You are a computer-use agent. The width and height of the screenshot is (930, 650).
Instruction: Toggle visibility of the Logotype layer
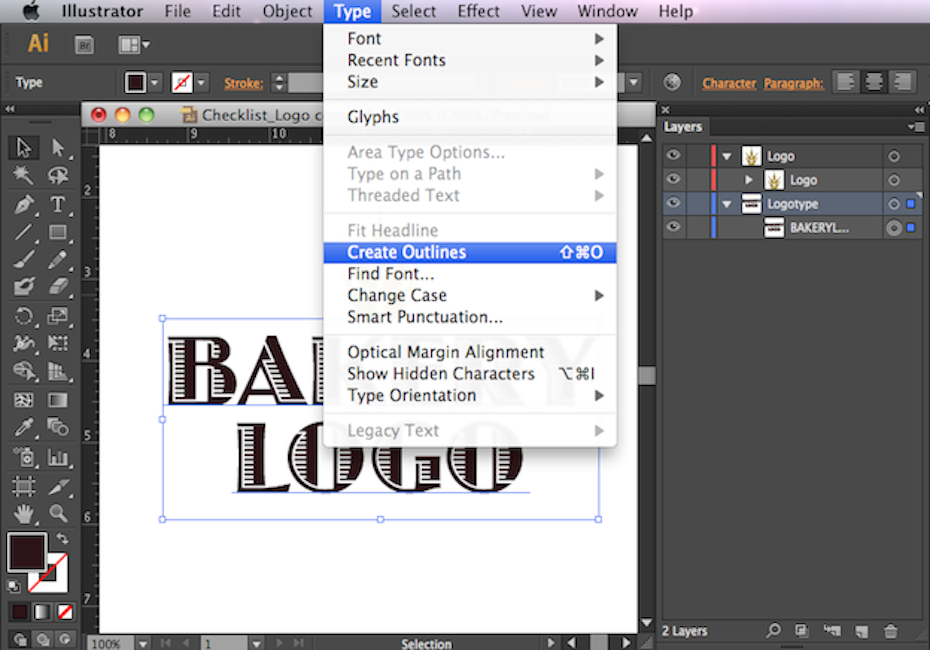pyautogui.click(x=674, y=204)
